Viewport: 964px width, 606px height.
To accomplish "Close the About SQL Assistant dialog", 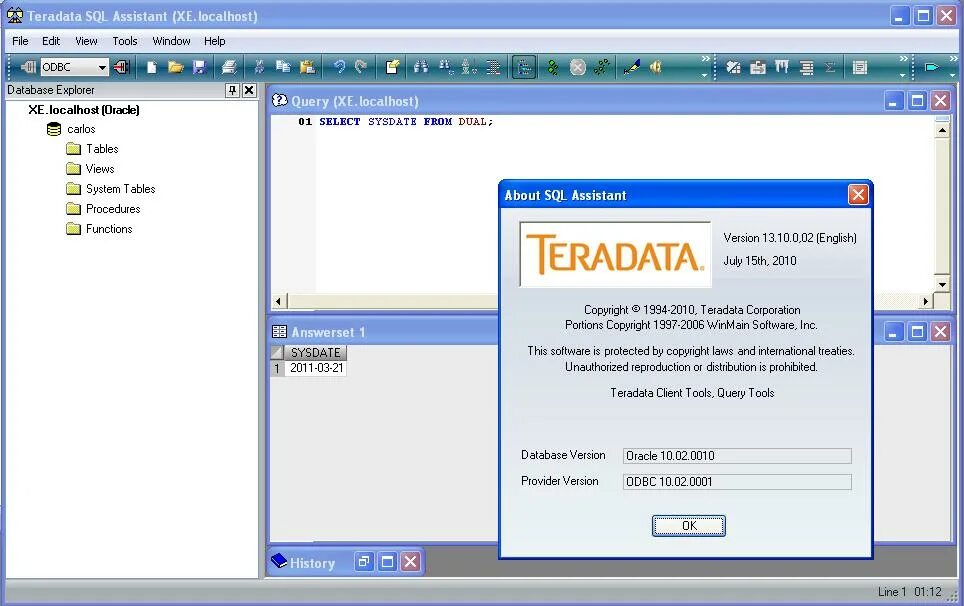I will [x=858, y=195].
